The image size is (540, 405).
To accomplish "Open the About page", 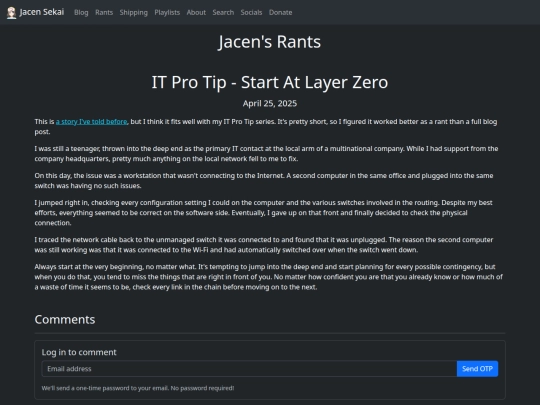I will coord(196,12).
